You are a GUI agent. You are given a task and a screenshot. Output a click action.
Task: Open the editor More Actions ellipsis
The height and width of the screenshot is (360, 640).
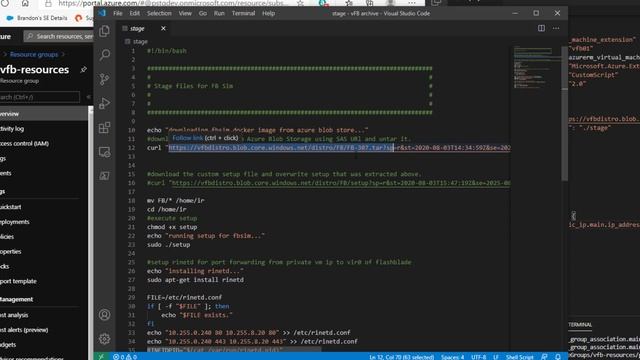click(x=556, y=28)
